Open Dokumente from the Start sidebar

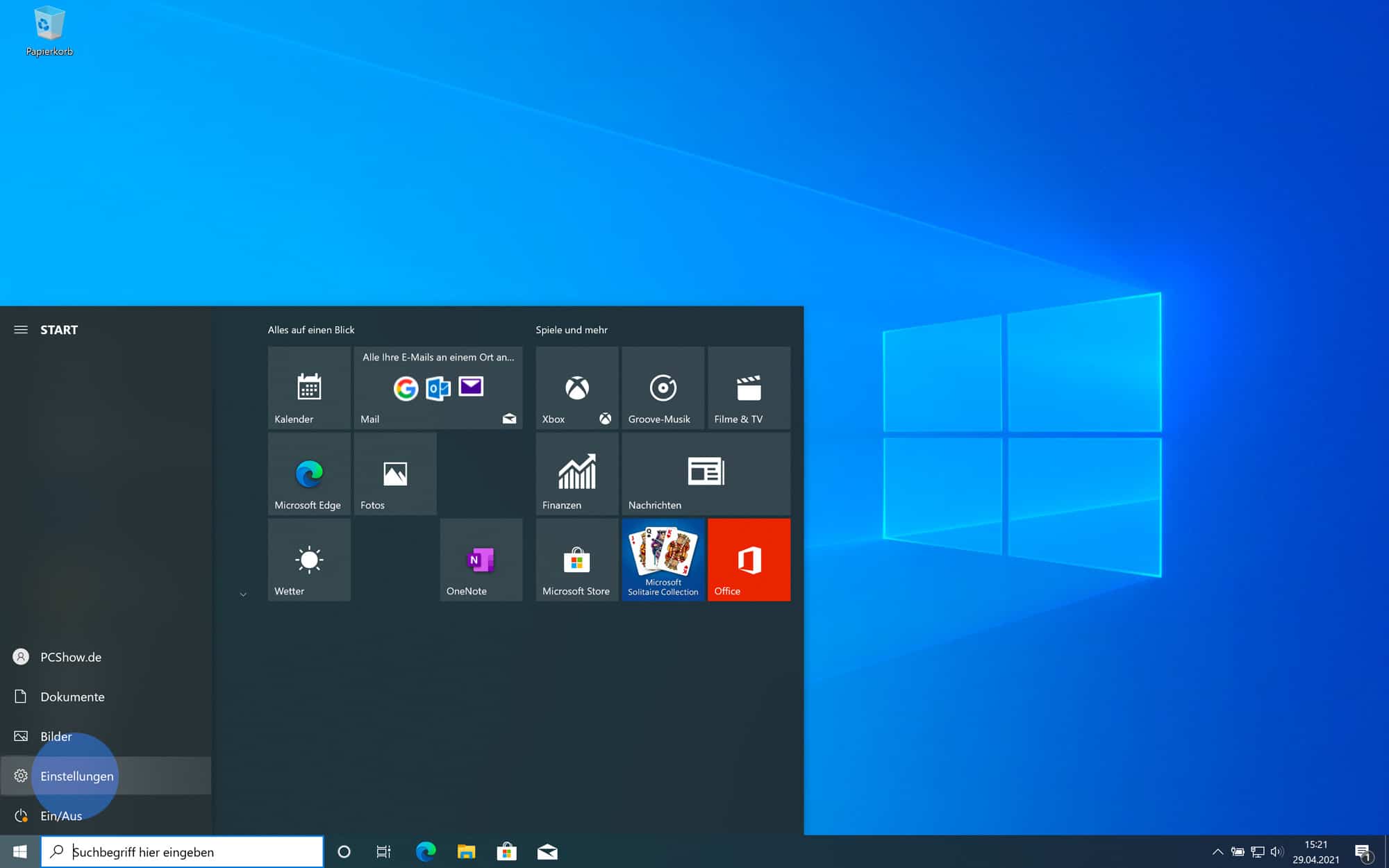point(106,696)
